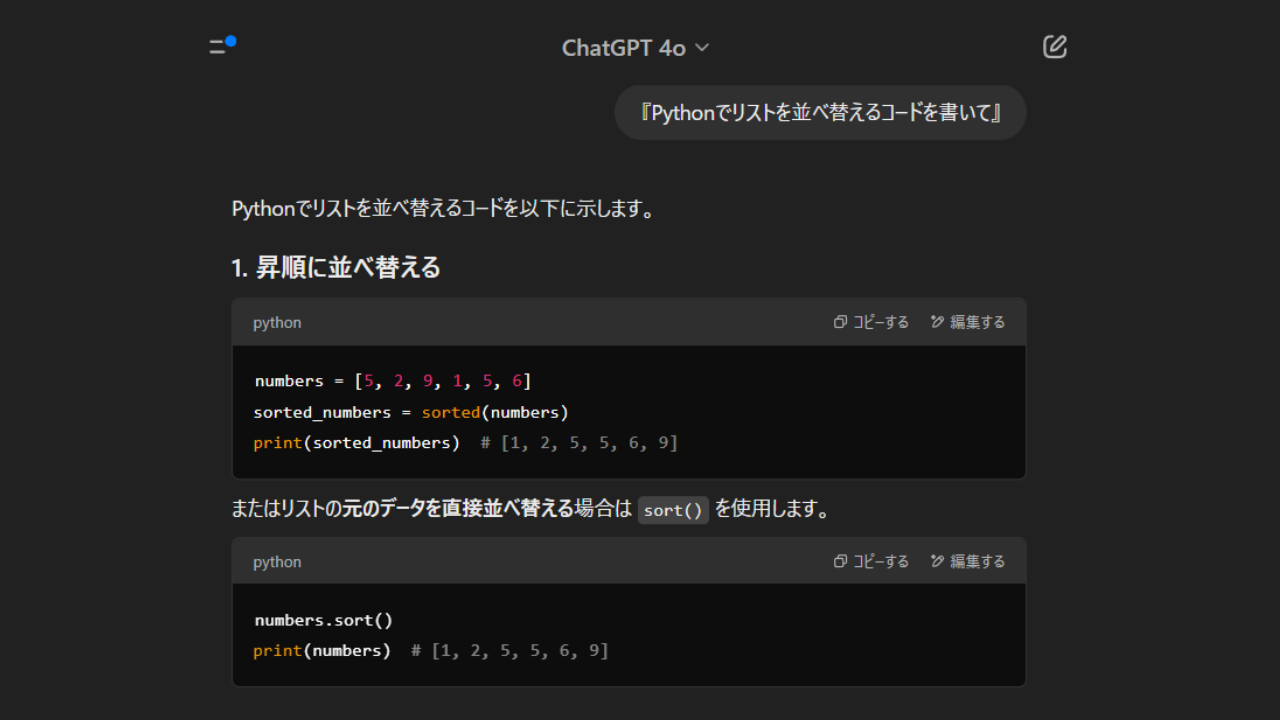Image resolution: width=1280 pixels, height=720 pixels.
Task: Click the bold text 元のデータを直接並べ替える
Action: click(x=458, y=509)
